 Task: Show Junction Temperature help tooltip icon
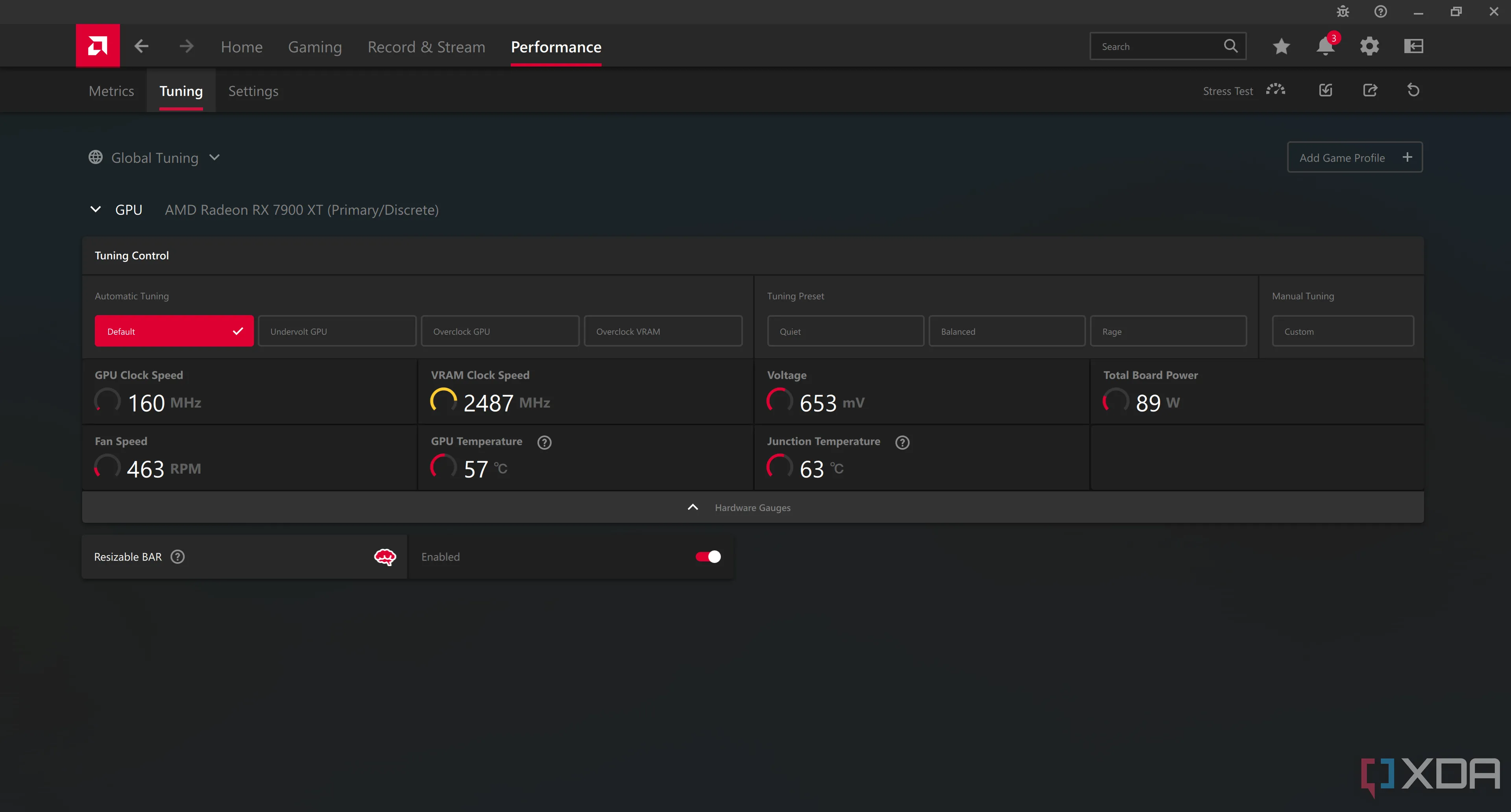[902, 443]
